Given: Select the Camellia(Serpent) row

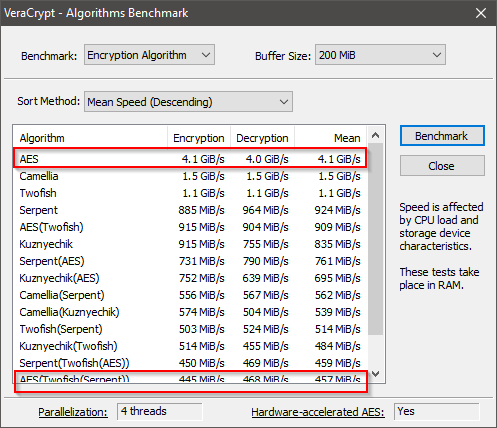Looking at the screenshot, I should 190,295.
